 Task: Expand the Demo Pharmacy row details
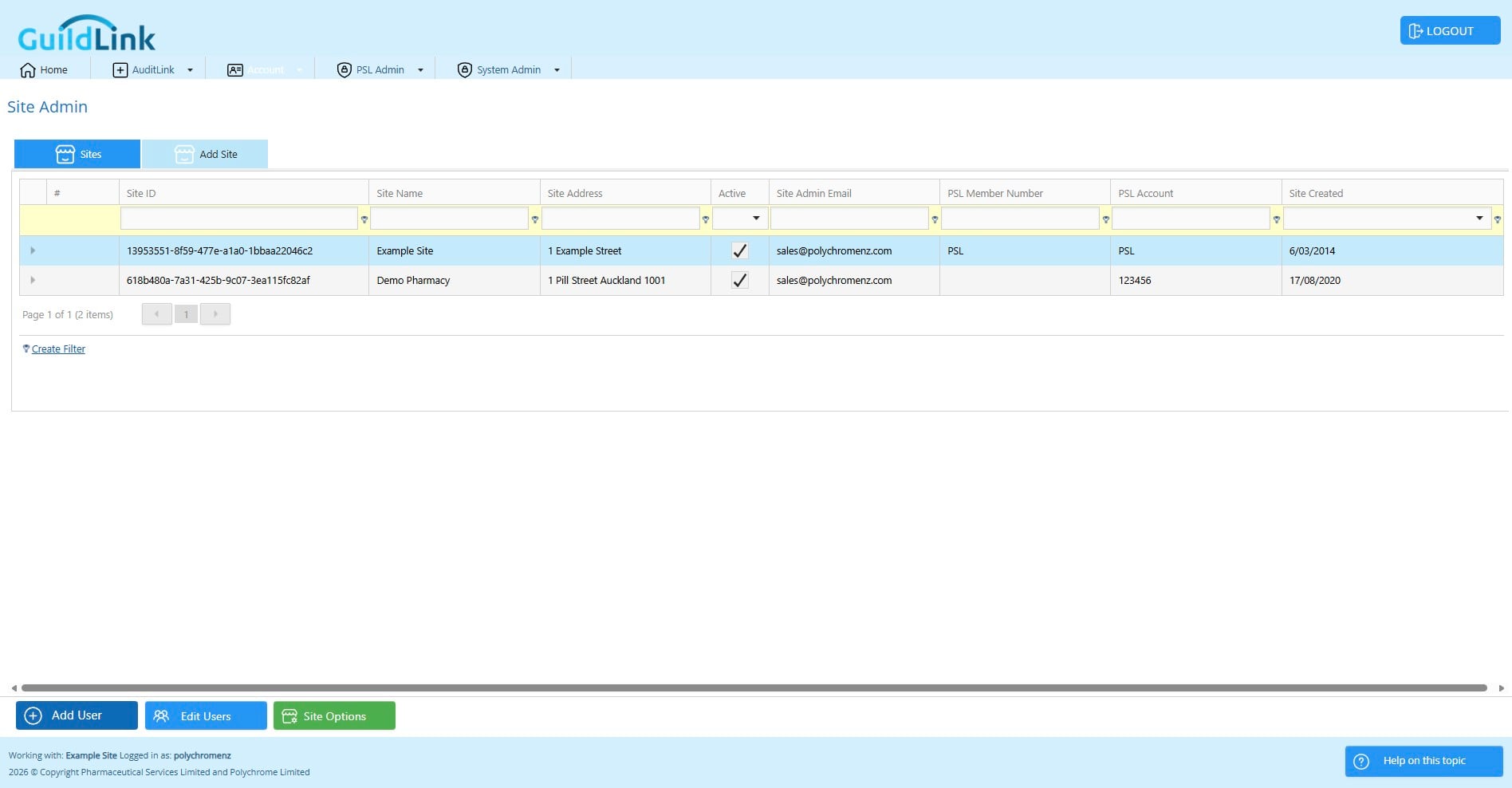[33, 280]
